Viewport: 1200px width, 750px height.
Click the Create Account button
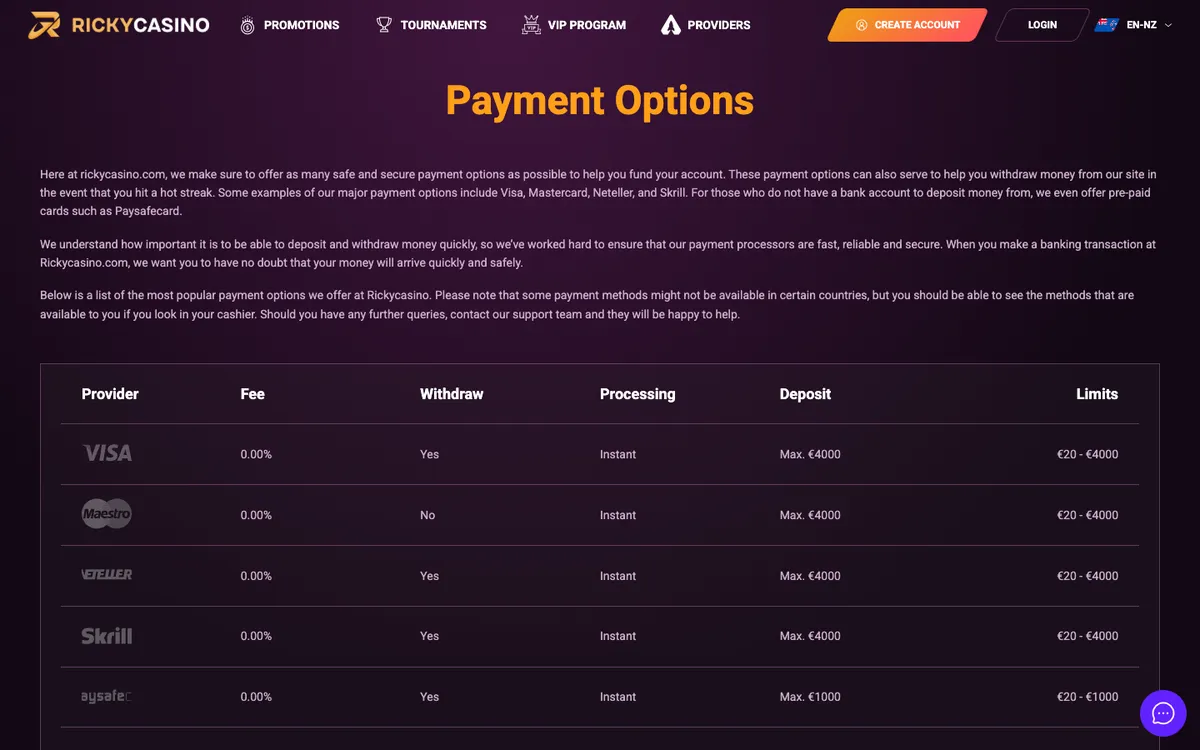[x=907, y=25]
